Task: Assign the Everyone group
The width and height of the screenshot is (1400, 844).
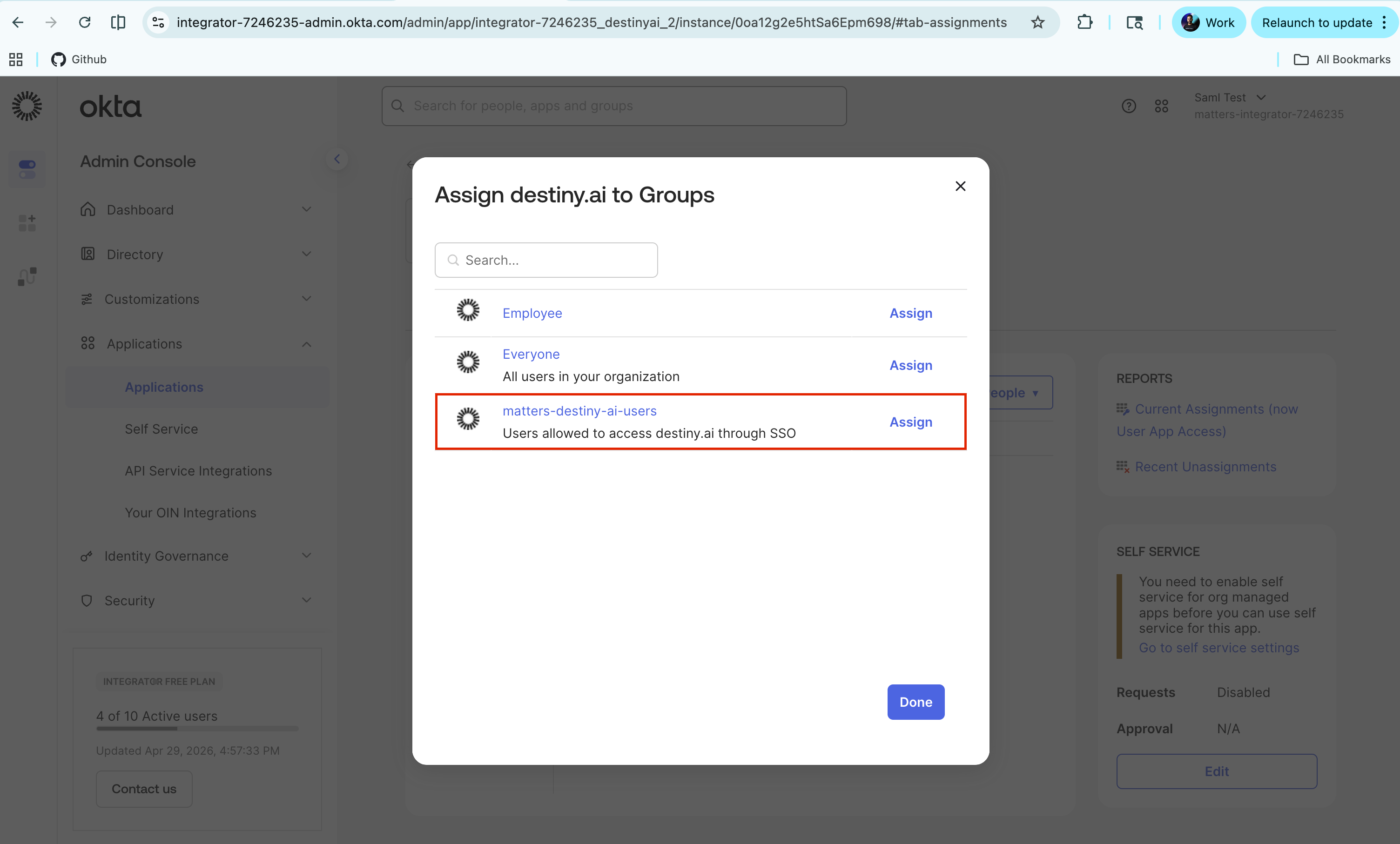Action: click(x=911, y=365)
